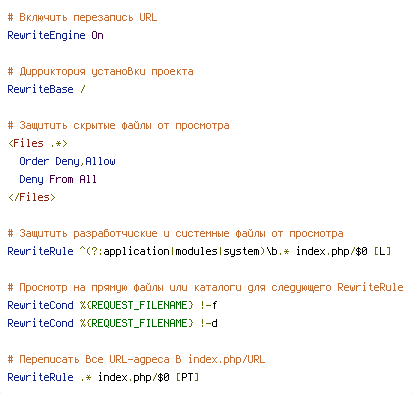This screenshot has height=394, width=412.
Task: Select the opening tag "<Files .*>"
Action: point(38,143)
